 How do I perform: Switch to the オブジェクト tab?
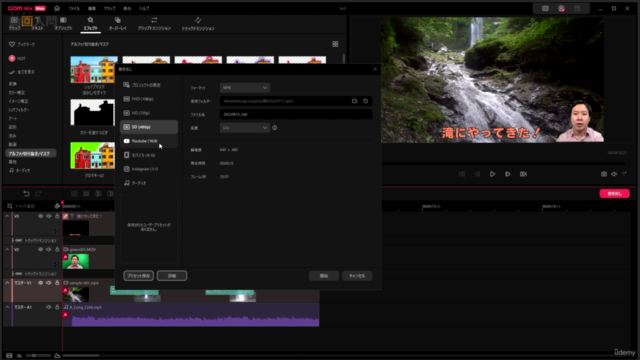tap(63, 24)
